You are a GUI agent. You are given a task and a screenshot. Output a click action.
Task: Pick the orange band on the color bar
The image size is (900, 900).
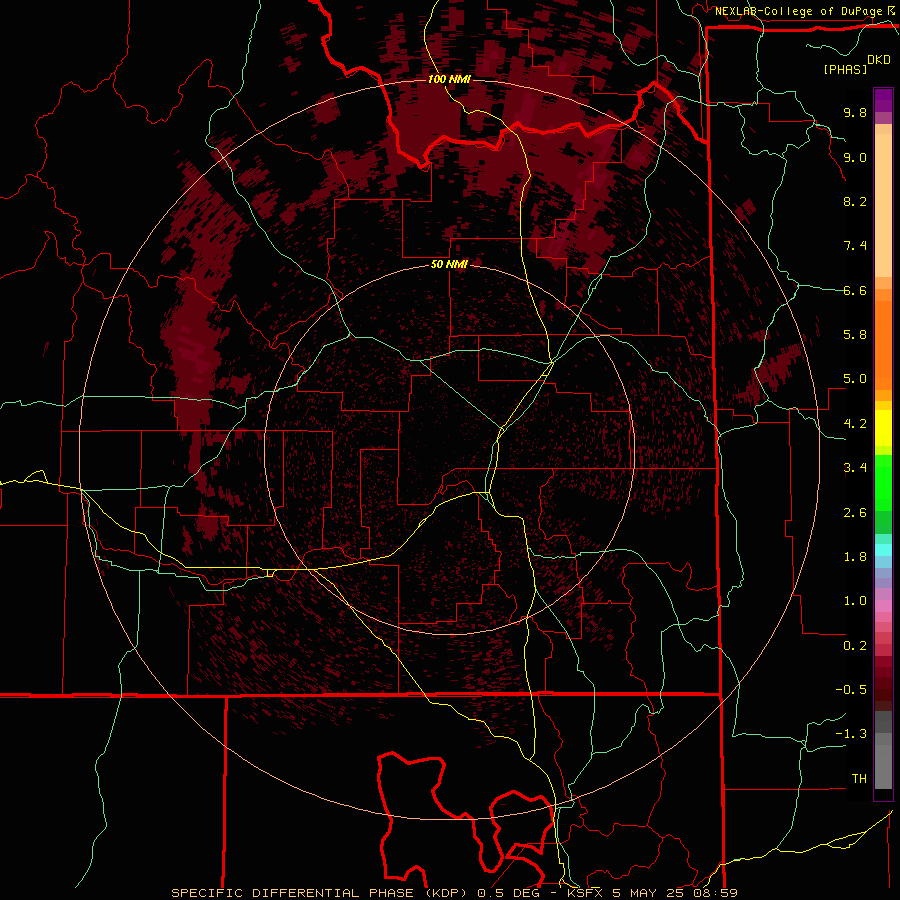[x=883, y=344]
